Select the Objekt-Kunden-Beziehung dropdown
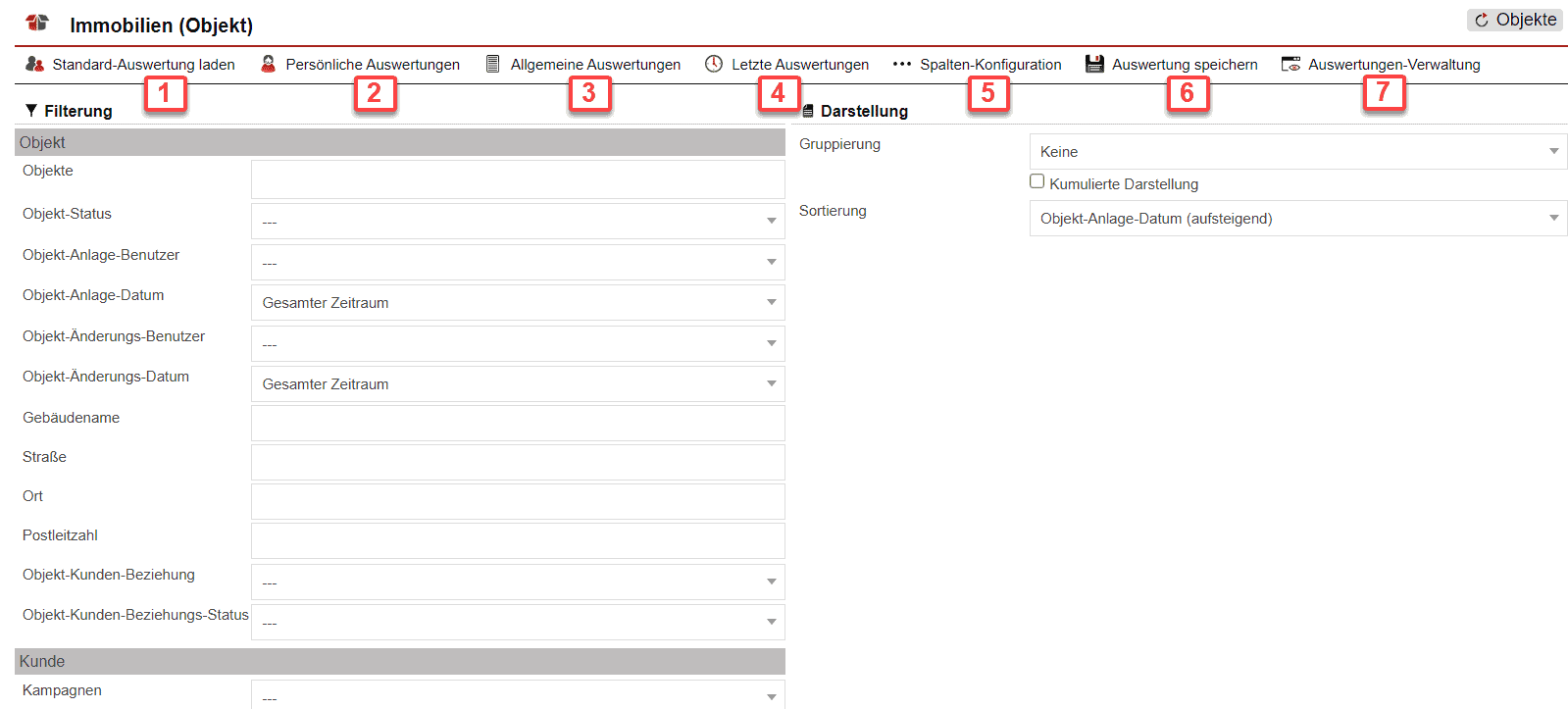The height and width of the screenshot is (709, 1568). tap(518, 582)
